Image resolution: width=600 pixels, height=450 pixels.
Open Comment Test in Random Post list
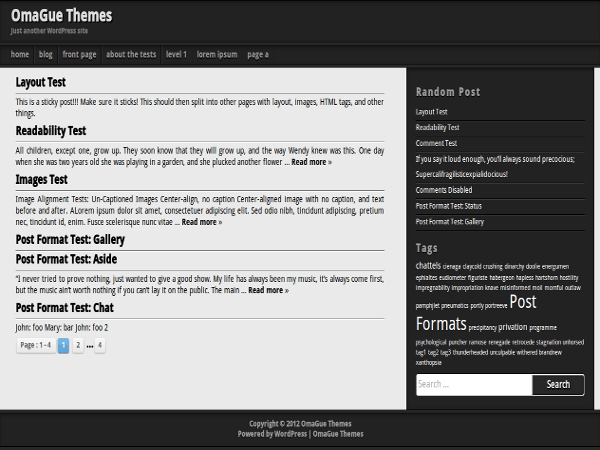(x=436, y=143)
